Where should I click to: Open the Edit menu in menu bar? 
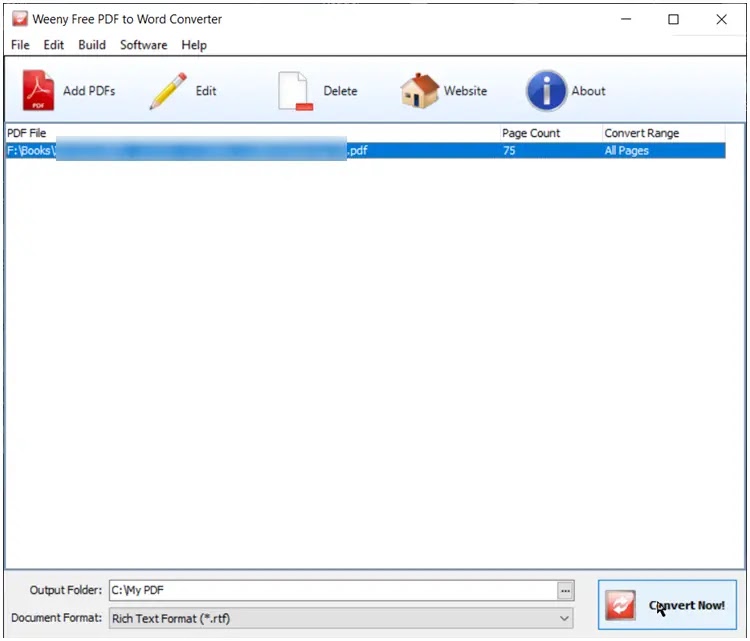click(54, 45)
